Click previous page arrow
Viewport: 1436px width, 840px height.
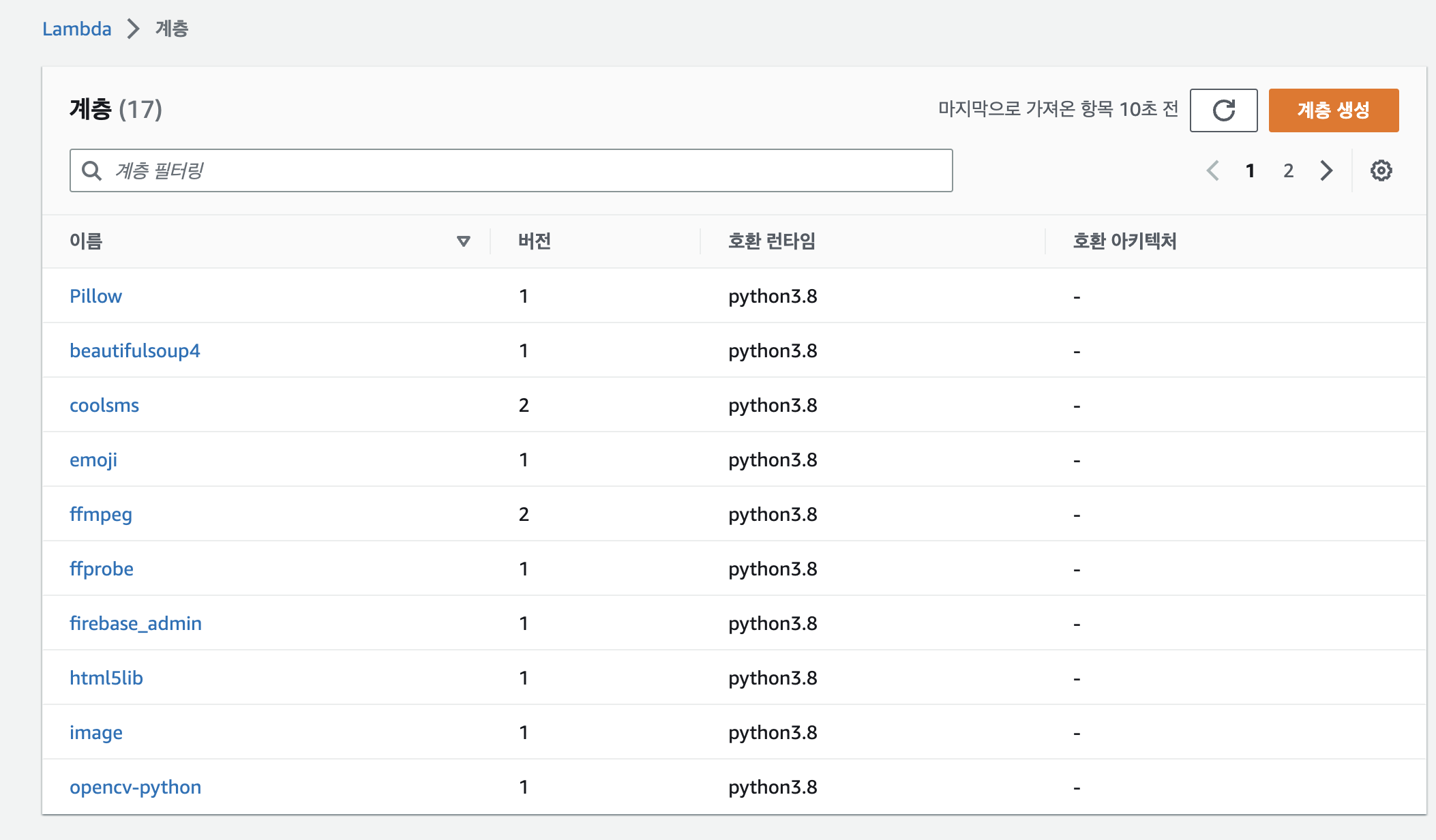1212,170
